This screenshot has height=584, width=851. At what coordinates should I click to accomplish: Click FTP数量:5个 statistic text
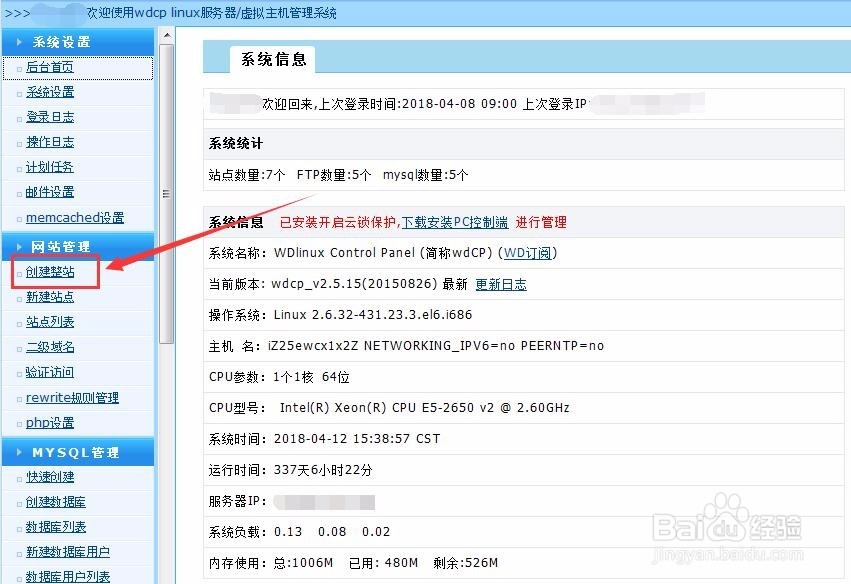tap(334, 175)
